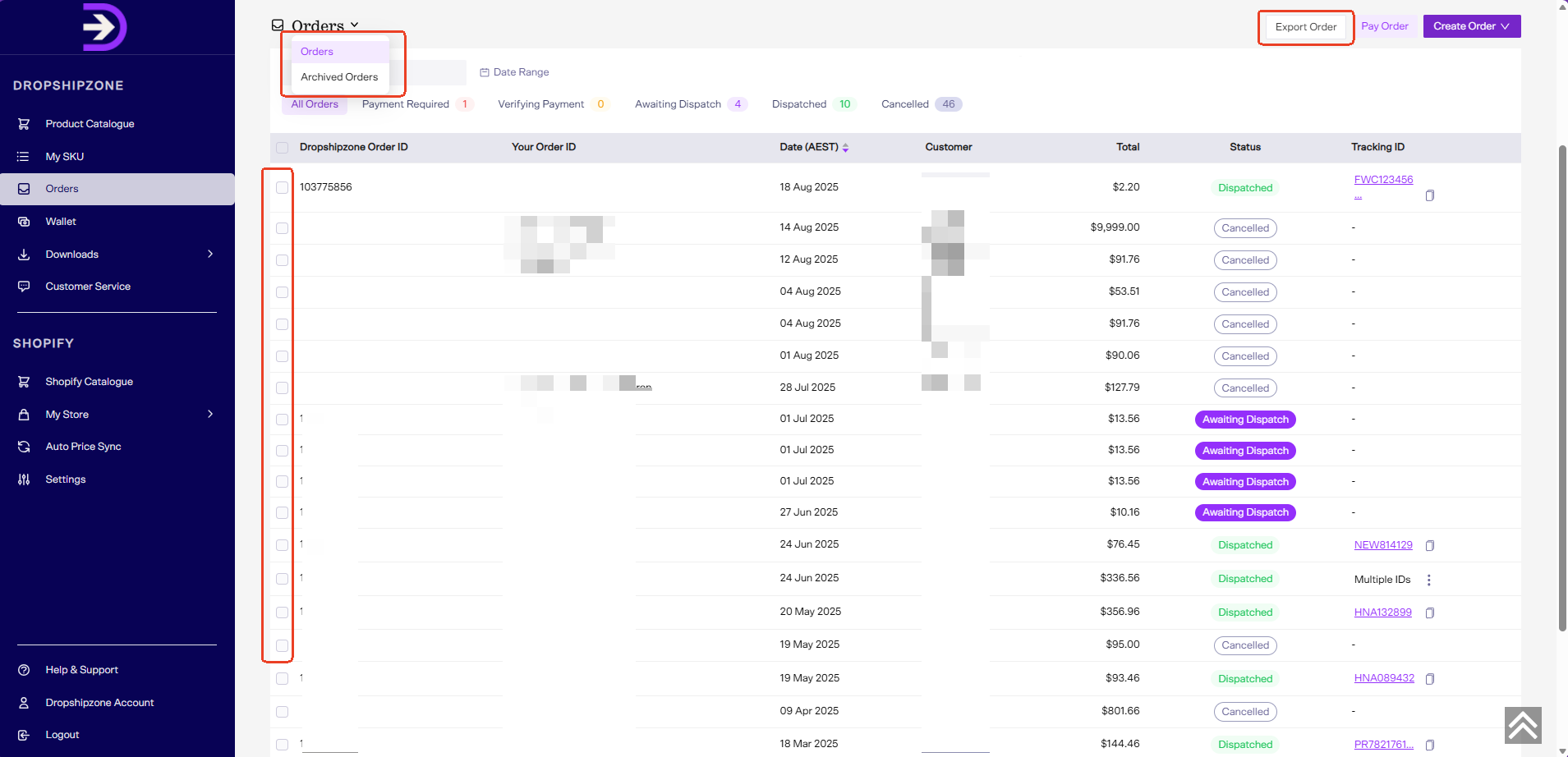Click the Awaiting Dispatch badge for 27 Jun 2025

click(x=1245, y=512)
